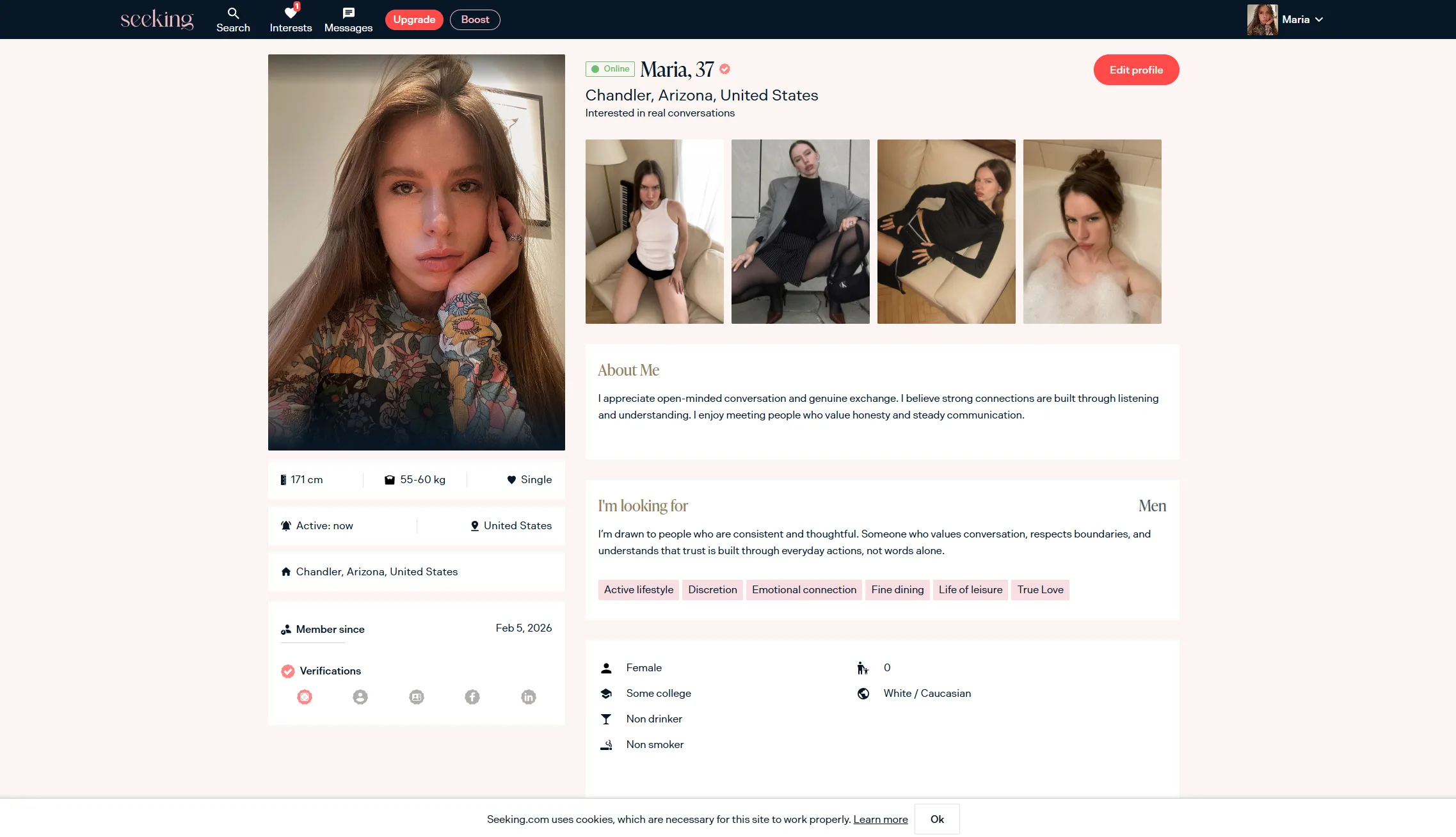Click the Seeking logo
This screenshot has width=1456, height=837.
click(157, 19)
